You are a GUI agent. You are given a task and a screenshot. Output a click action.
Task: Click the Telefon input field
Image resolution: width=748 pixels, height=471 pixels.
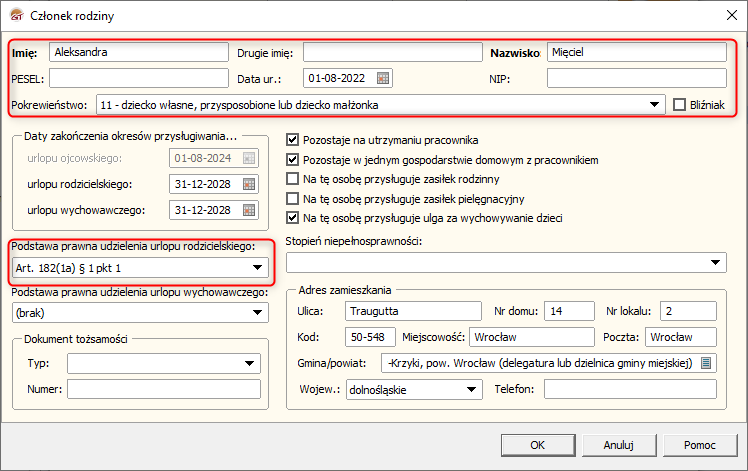[x=635, y=390]
